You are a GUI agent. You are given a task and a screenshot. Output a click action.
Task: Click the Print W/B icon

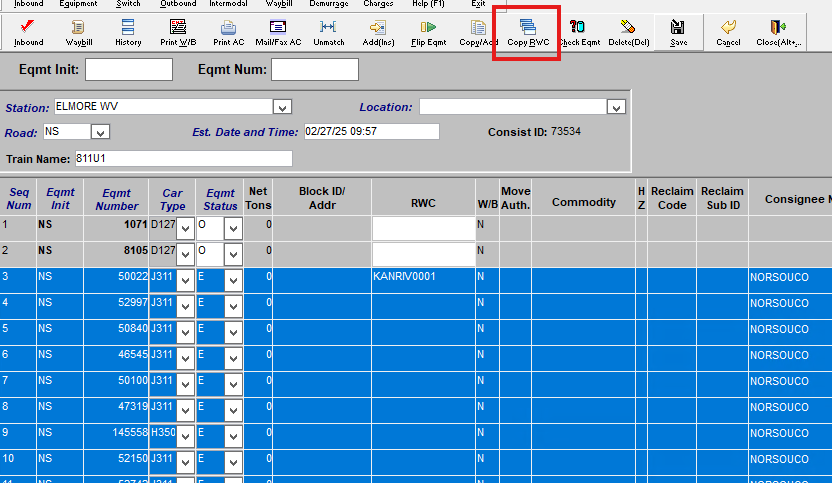click(178, 32)
